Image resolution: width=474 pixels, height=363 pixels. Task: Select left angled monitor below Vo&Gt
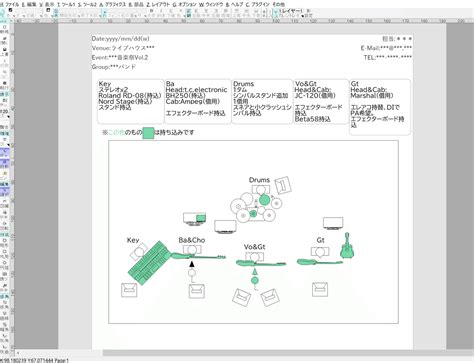[241, 297]
